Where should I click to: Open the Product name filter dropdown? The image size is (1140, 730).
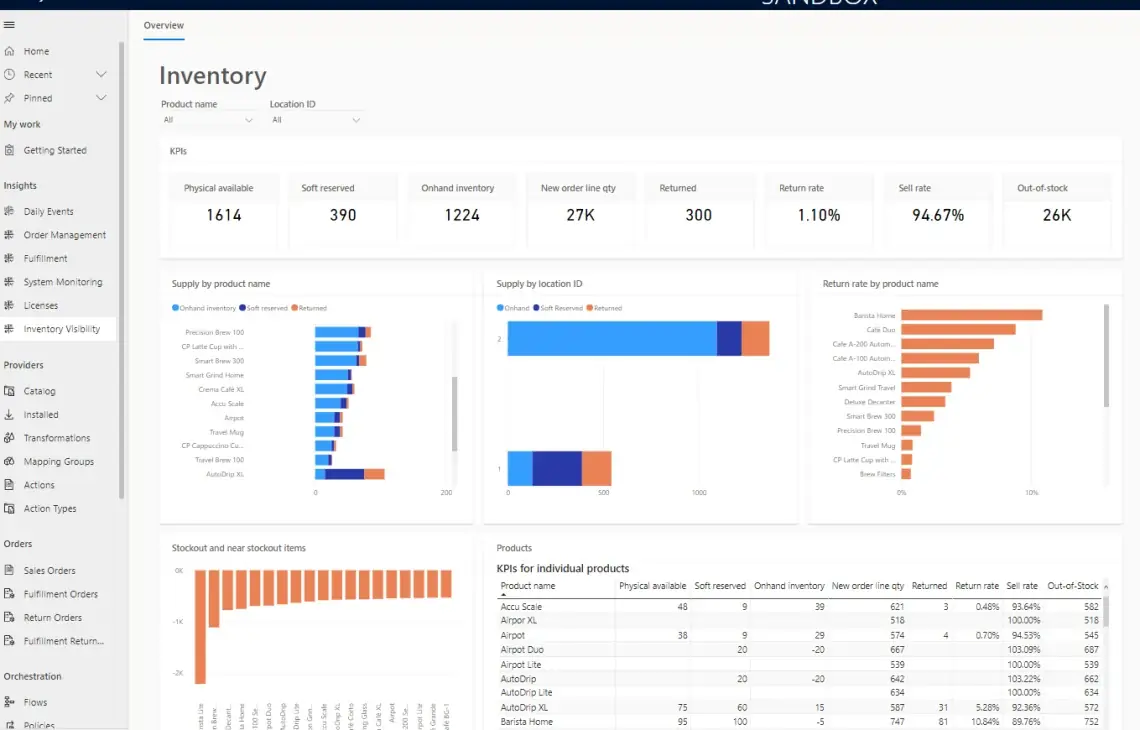tap(208, 120)
